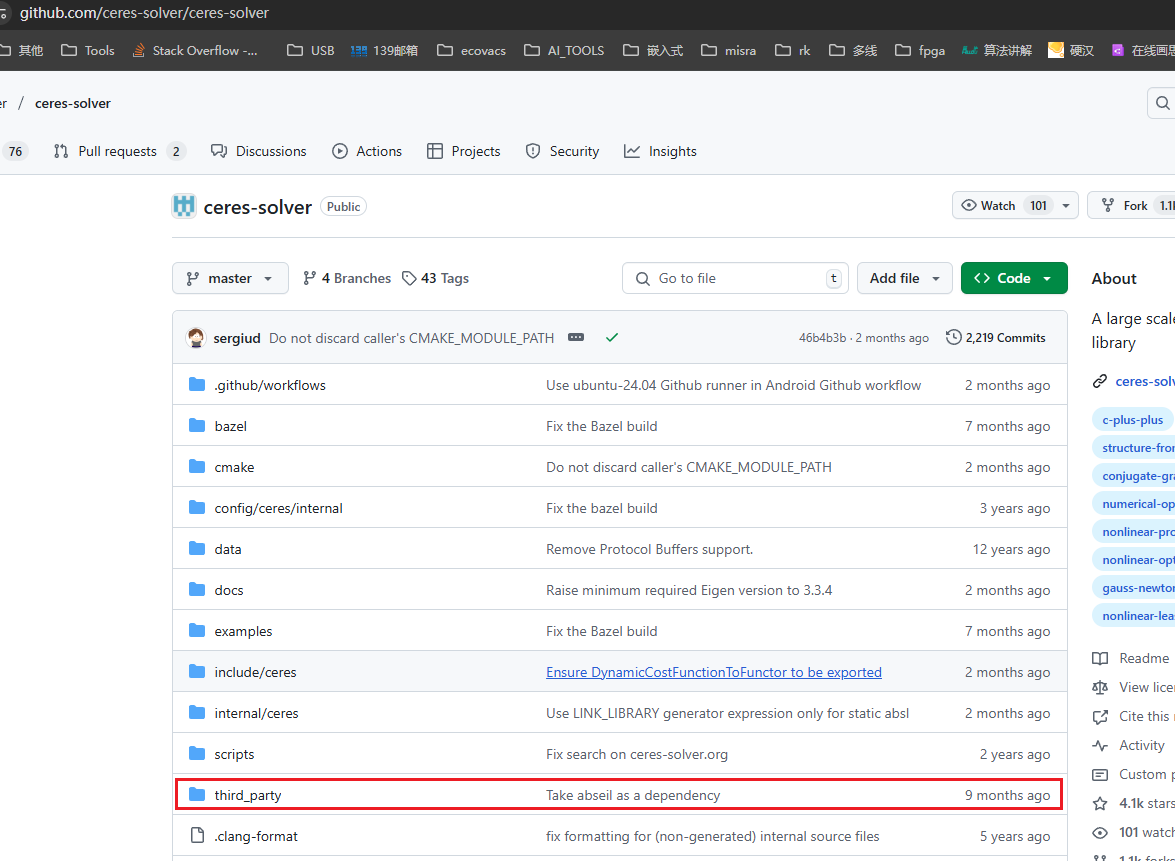
Task: Click file icon beside .clang-format
Action: click(x=197, y=836)
